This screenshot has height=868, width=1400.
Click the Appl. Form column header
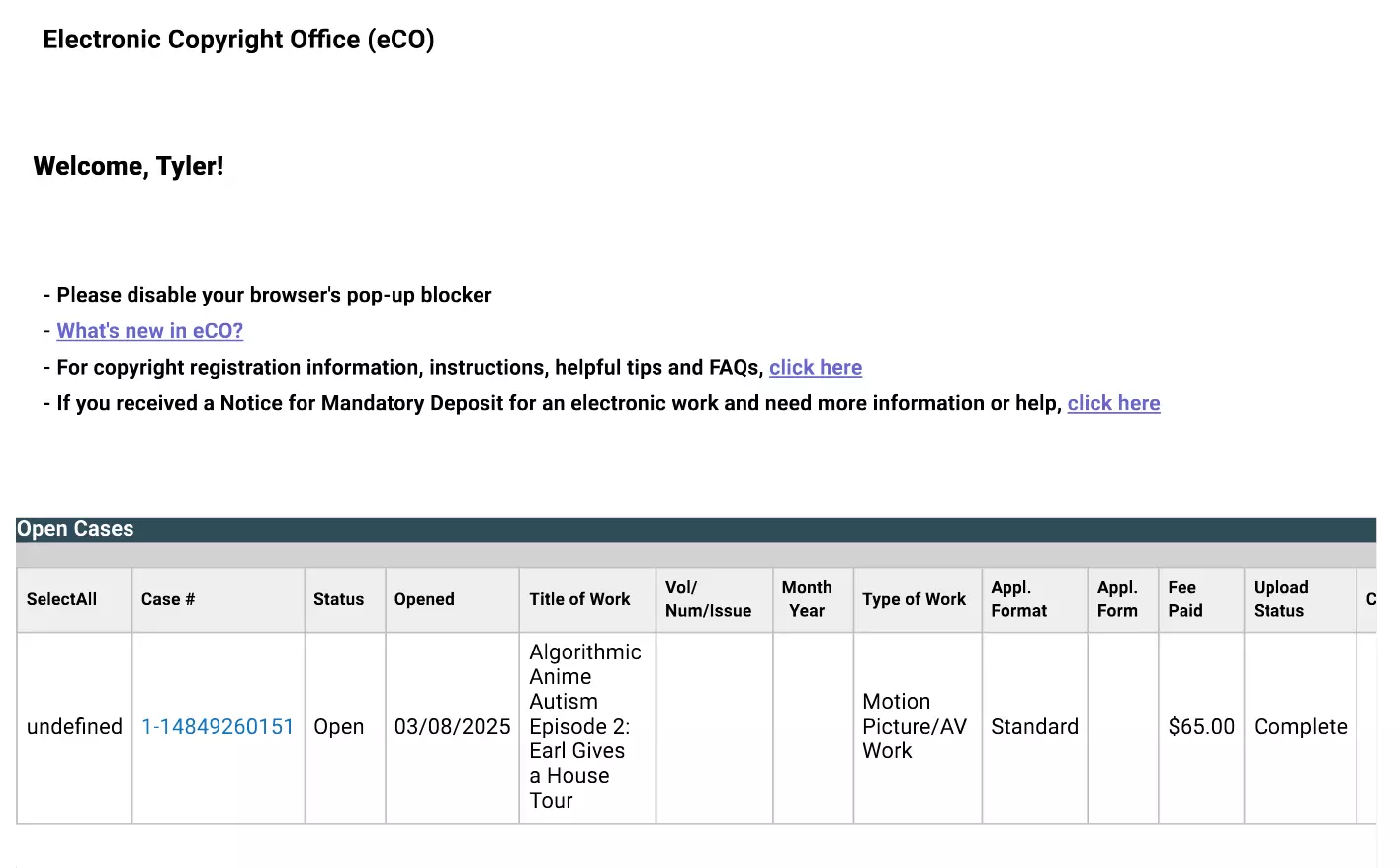tap(1123, 599)
